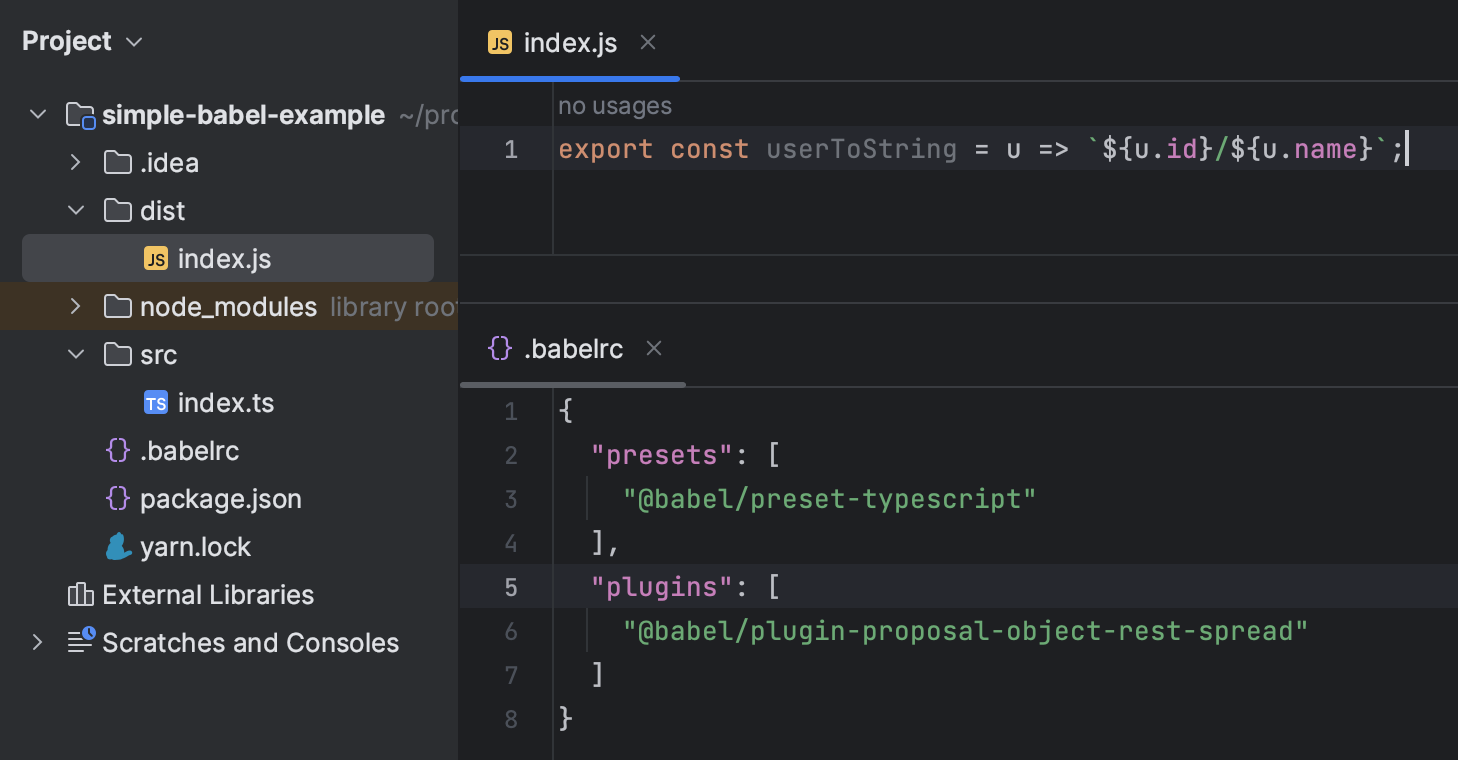Click the "plugins" key in .babelrc
This screenshot has height=760, width=1458.
click(x=663, y=586)
